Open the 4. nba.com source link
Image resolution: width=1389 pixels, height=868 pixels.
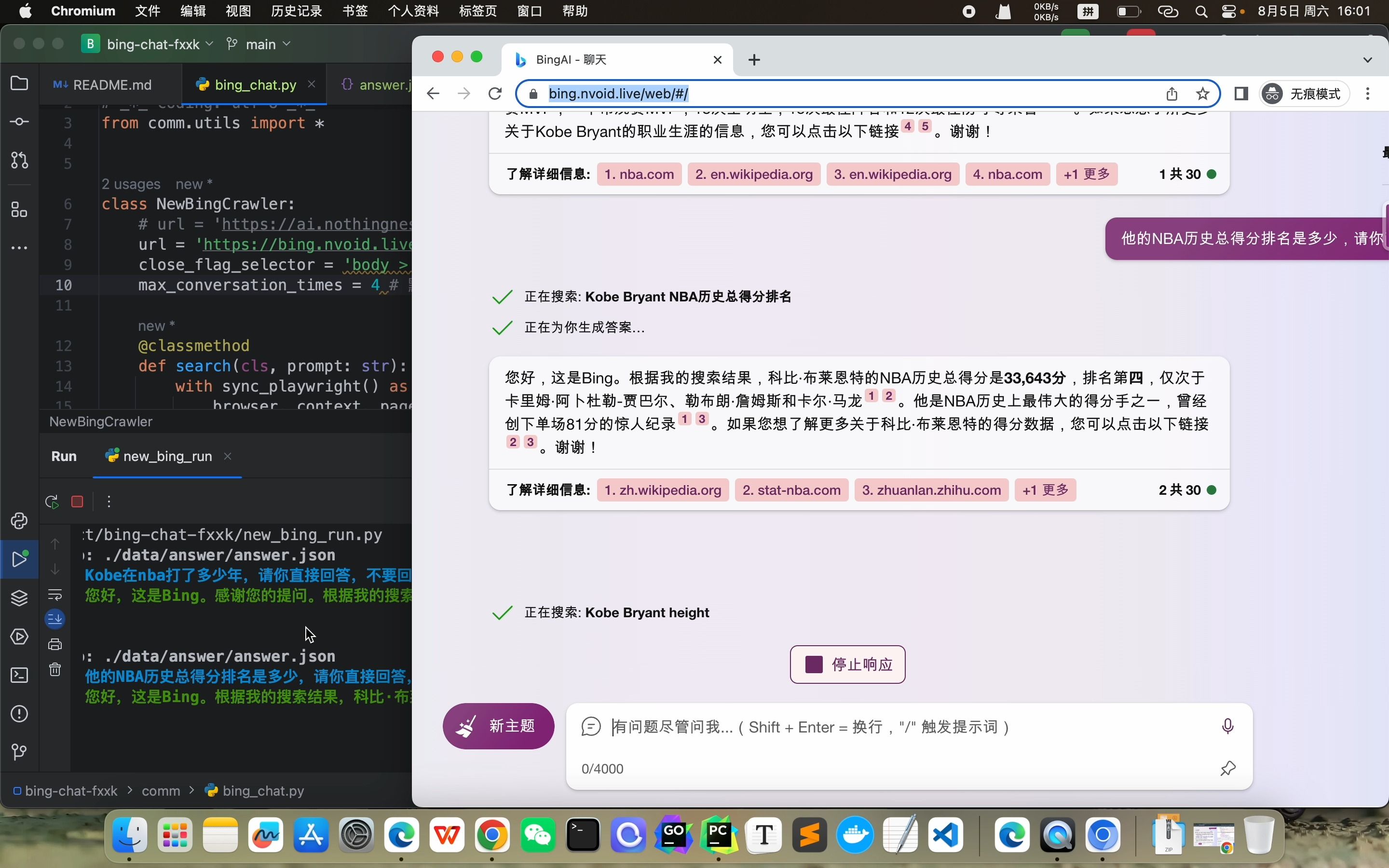coord(1008,175)
